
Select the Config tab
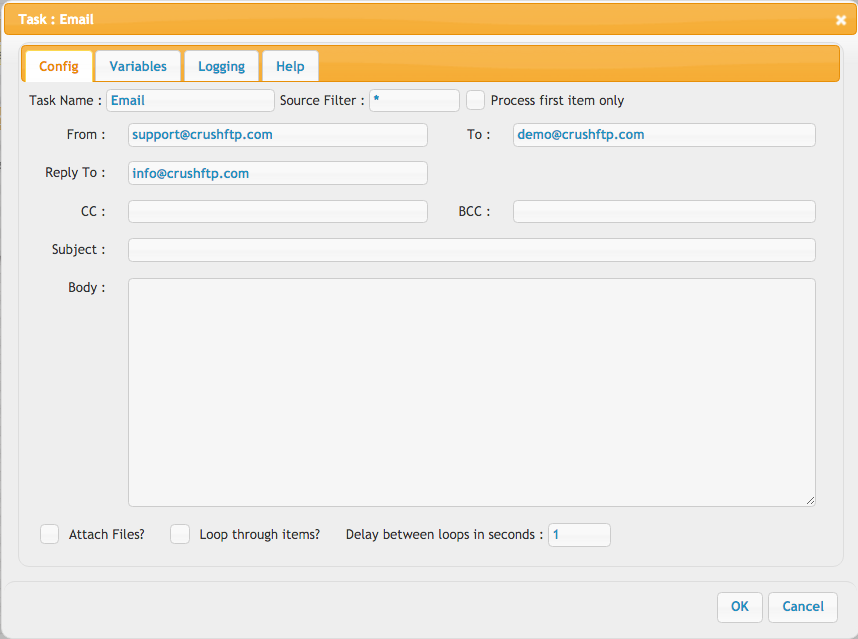pos(59,66)
